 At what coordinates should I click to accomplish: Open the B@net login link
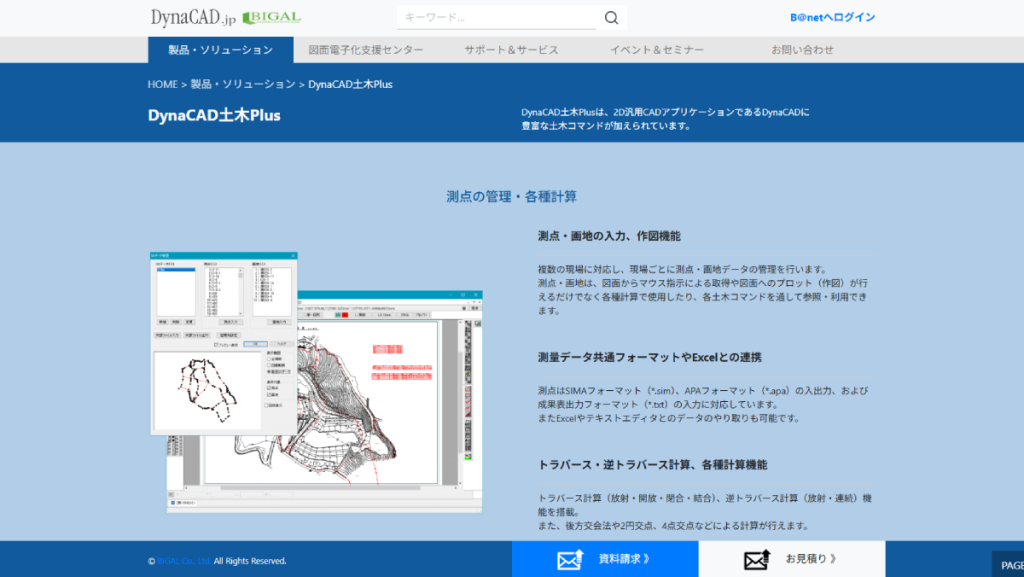[x=833, y=18]
